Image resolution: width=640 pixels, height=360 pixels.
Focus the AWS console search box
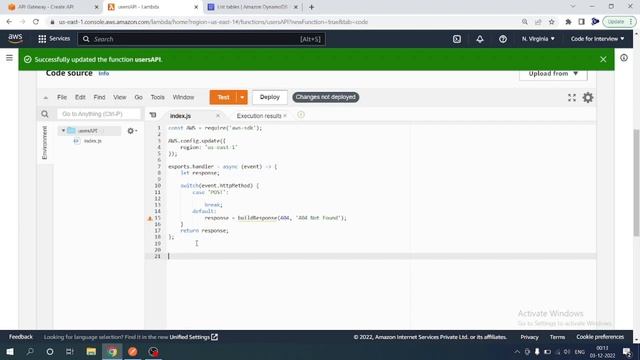click(202, 39)
